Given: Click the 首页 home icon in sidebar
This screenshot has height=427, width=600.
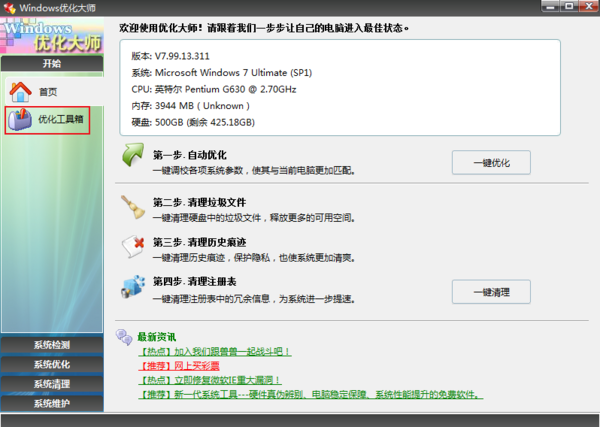Looking at the screenshot, I should [21, 92].
